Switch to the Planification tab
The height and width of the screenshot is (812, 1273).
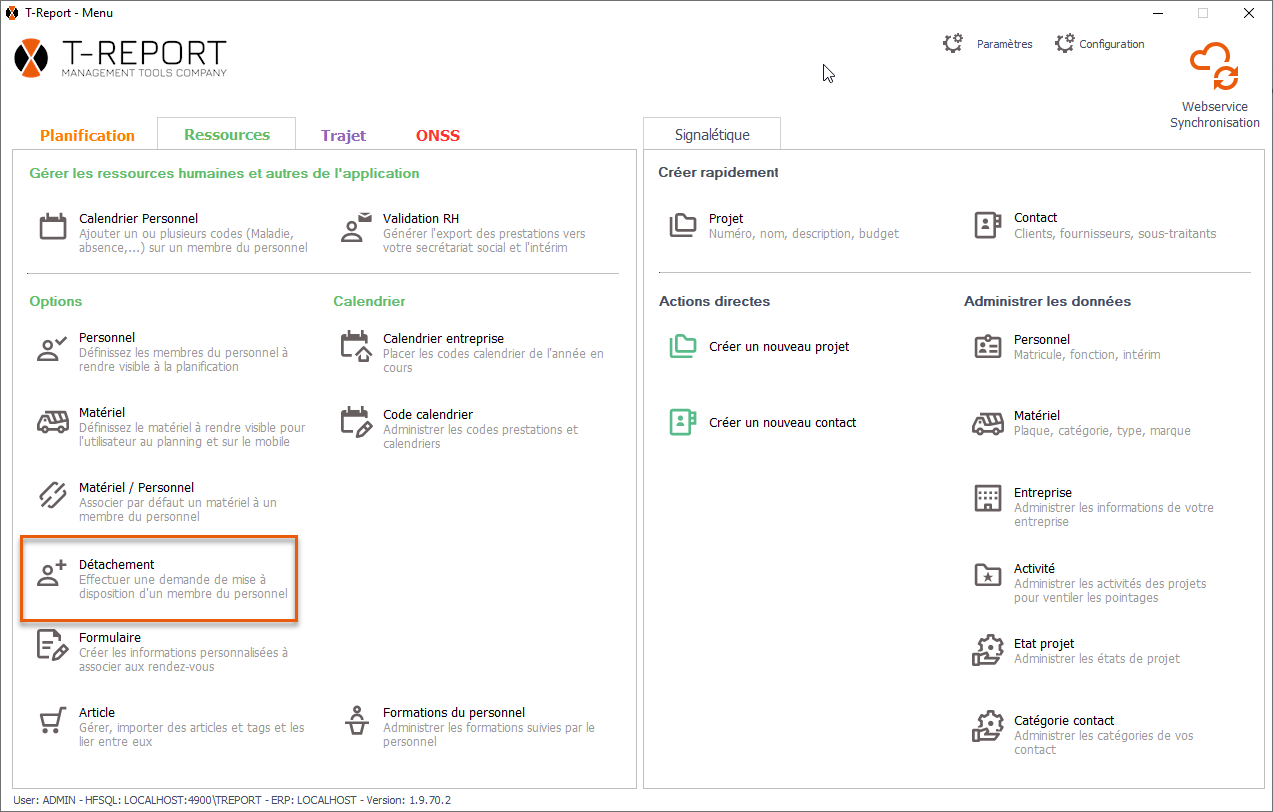87,135
